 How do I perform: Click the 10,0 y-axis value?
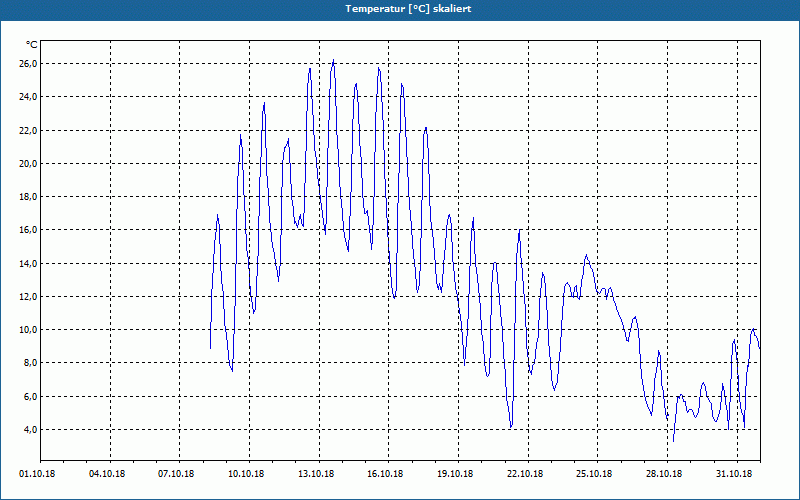click(28, 330)
